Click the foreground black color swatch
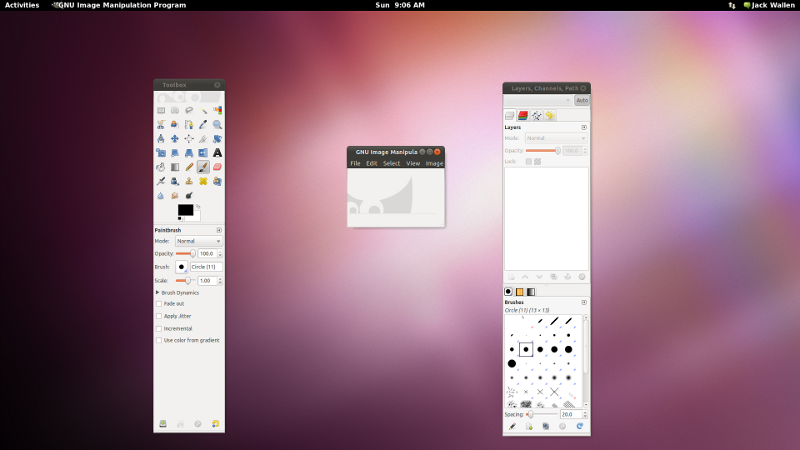This screenshot has width=800, height=450. (x=185, y=210)
